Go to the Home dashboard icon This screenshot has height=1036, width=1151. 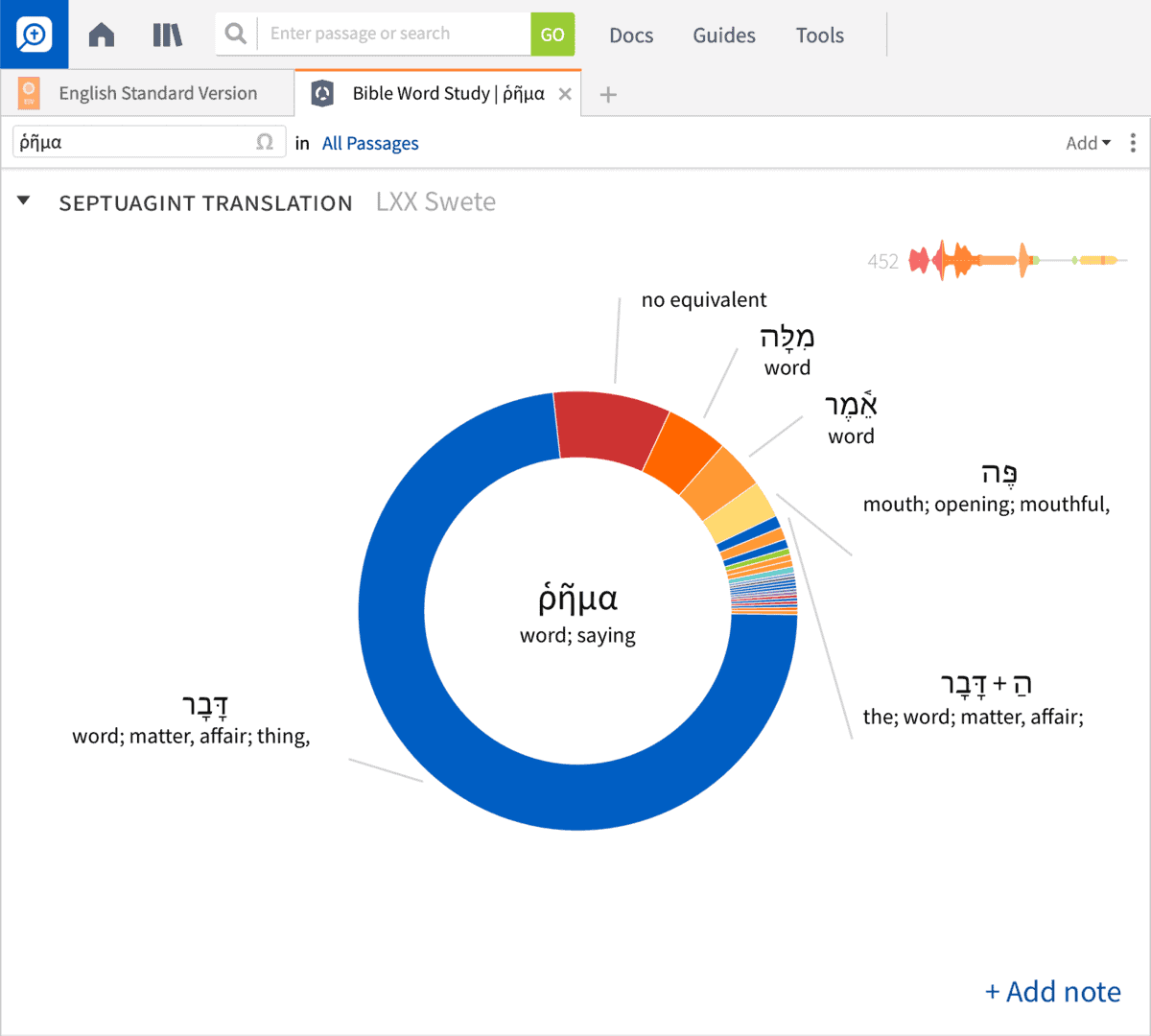point(102,35)
